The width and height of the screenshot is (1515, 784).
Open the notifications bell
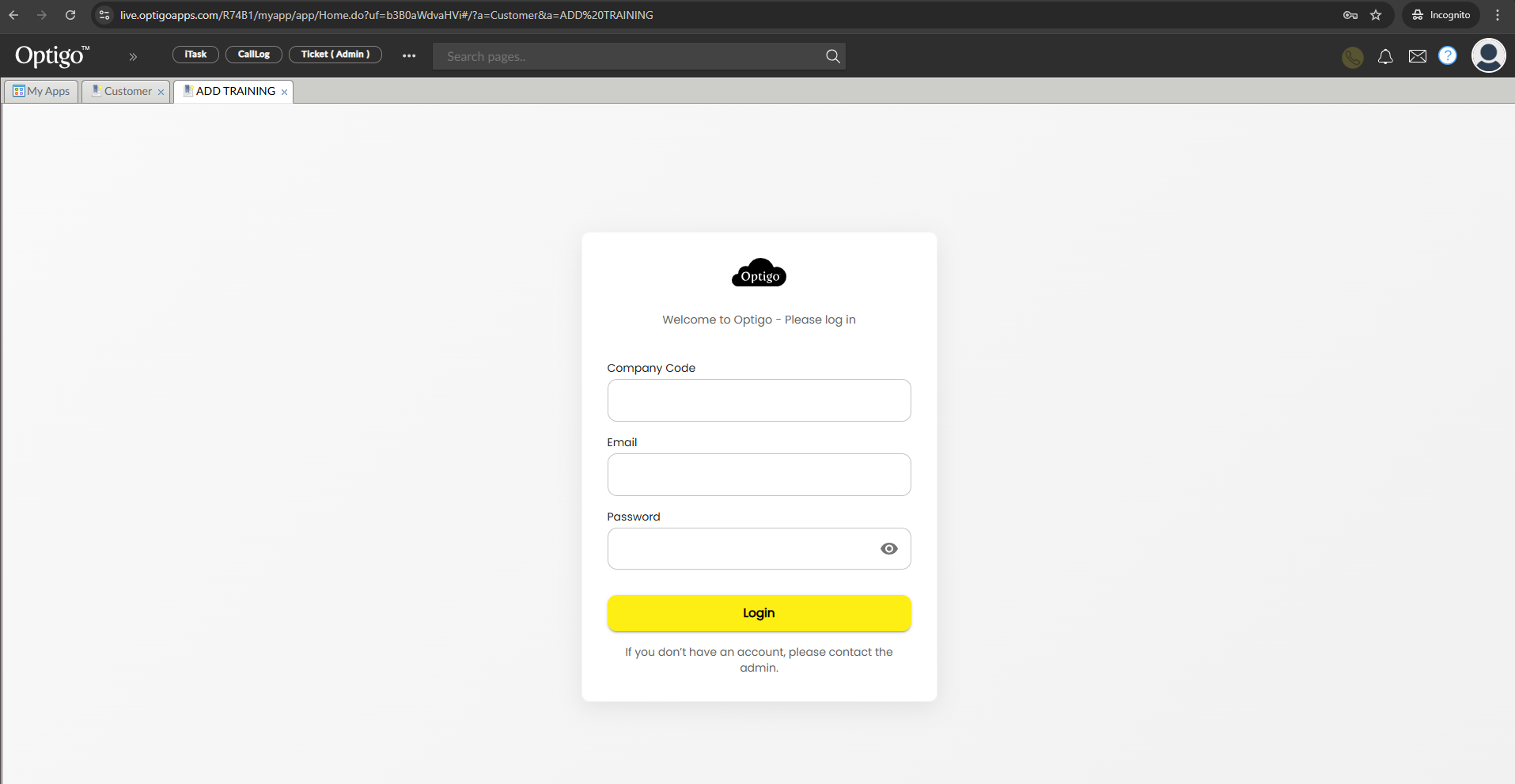pos(1385,57)
